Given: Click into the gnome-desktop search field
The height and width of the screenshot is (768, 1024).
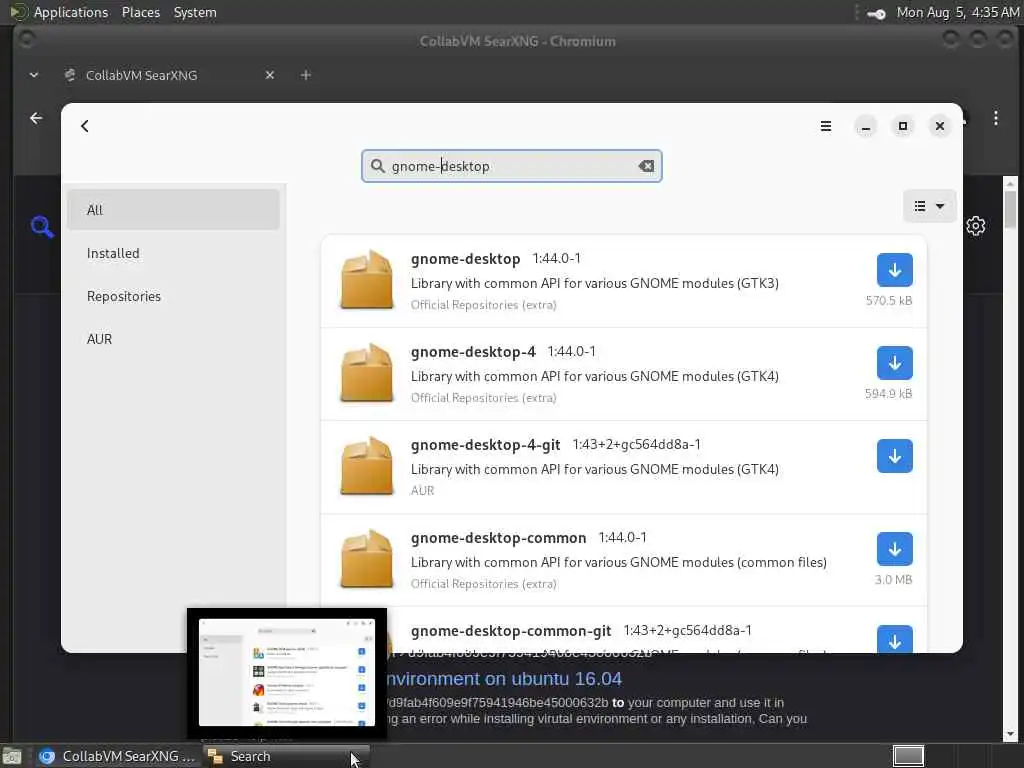Looking at the screenshot, I should point(511,166).
